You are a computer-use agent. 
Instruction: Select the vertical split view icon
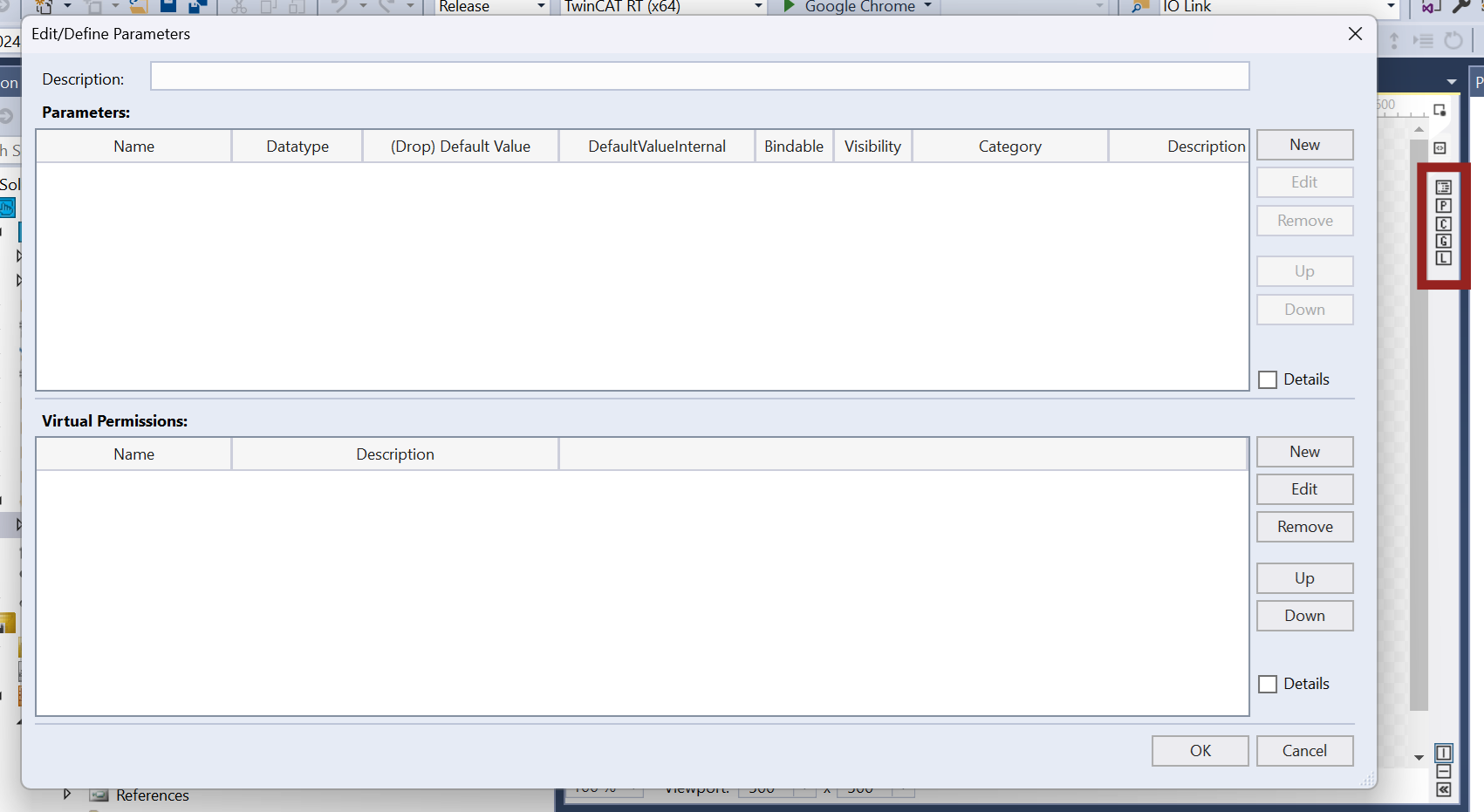(x=1444, y=753)
